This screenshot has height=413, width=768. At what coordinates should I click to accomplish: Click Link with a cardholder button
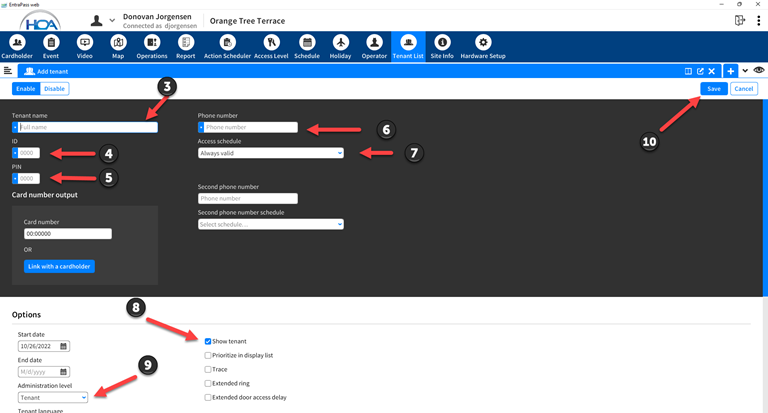point(60,266)
